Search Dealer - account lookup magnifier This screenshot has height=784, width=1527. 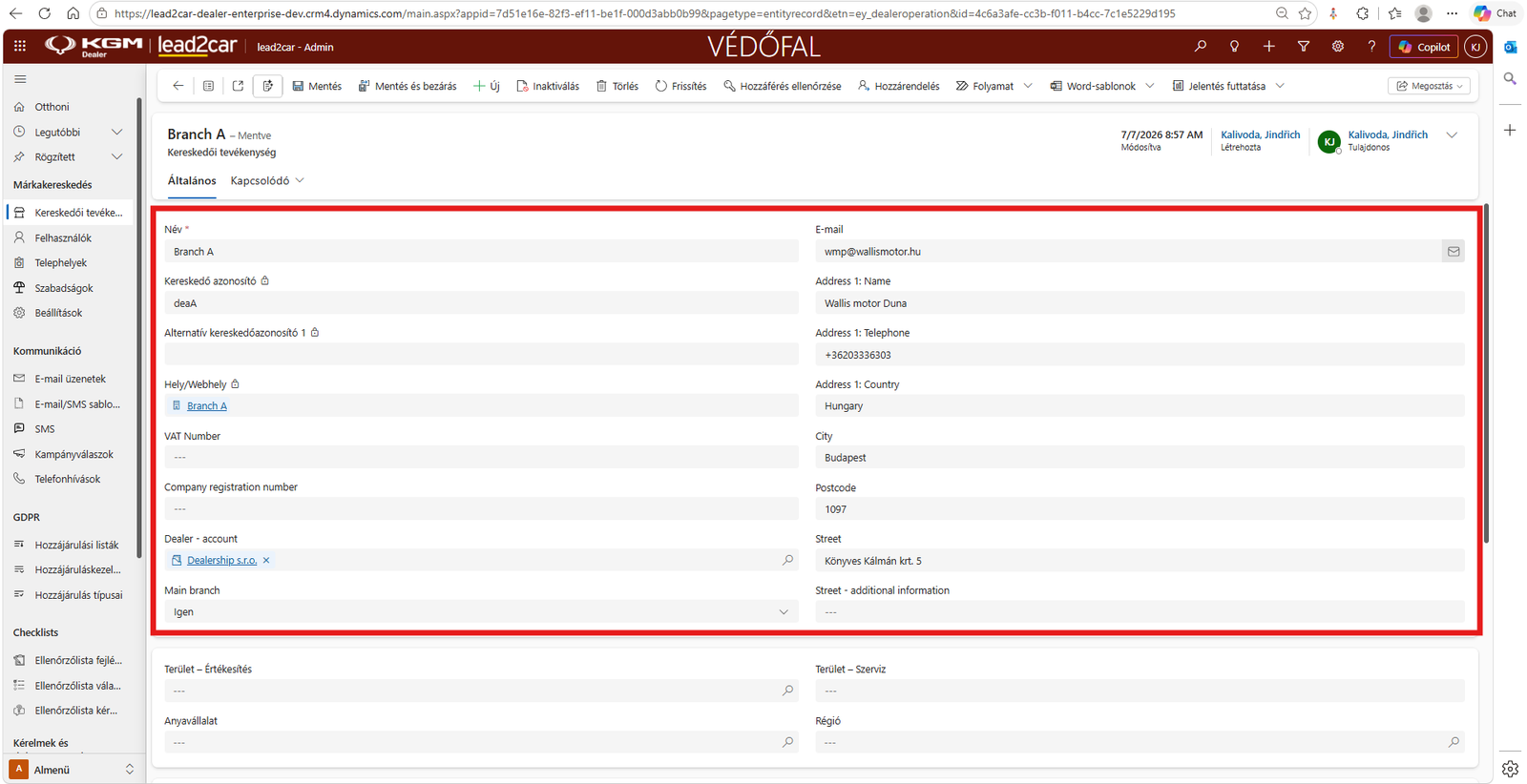(787, 560)
